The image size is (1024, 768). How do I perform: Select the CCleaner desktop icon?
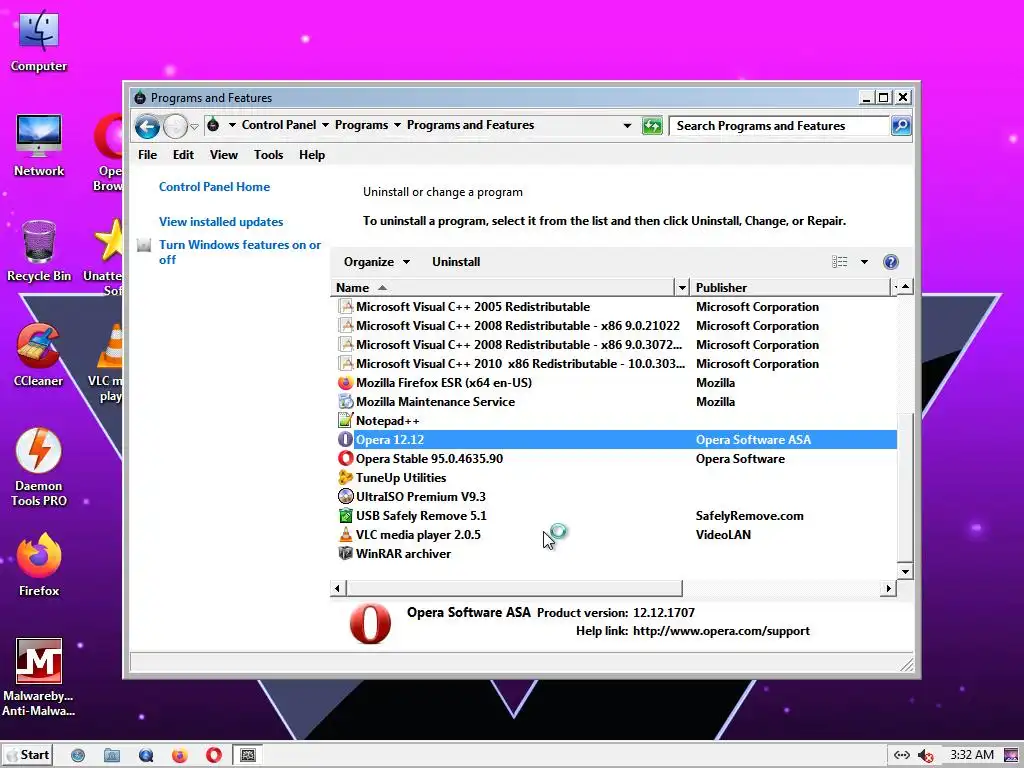[x=39, y=356]
